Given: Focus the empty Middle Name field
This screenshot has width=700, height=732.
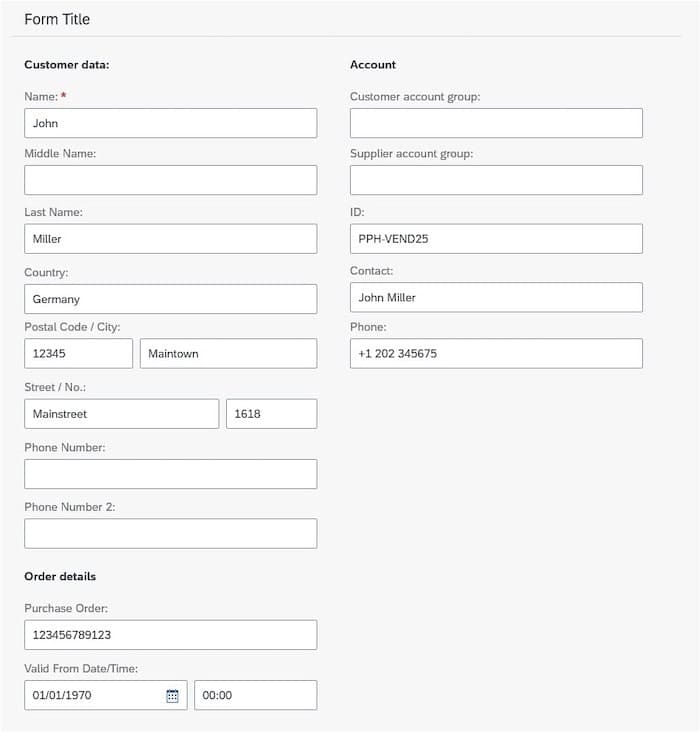Looking at the screenshot, I should (170, 180).
